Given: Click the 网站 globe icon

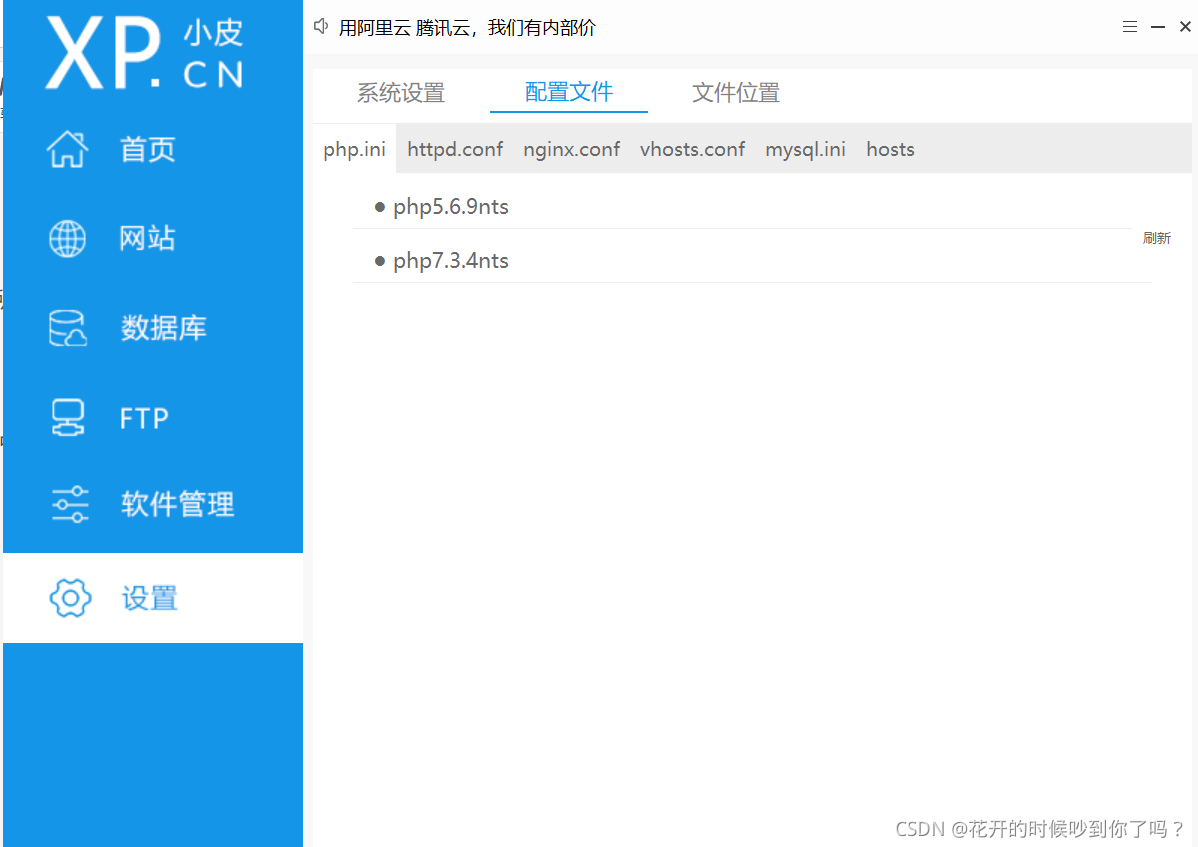Looking at the screenshot, I should [67, 238].
